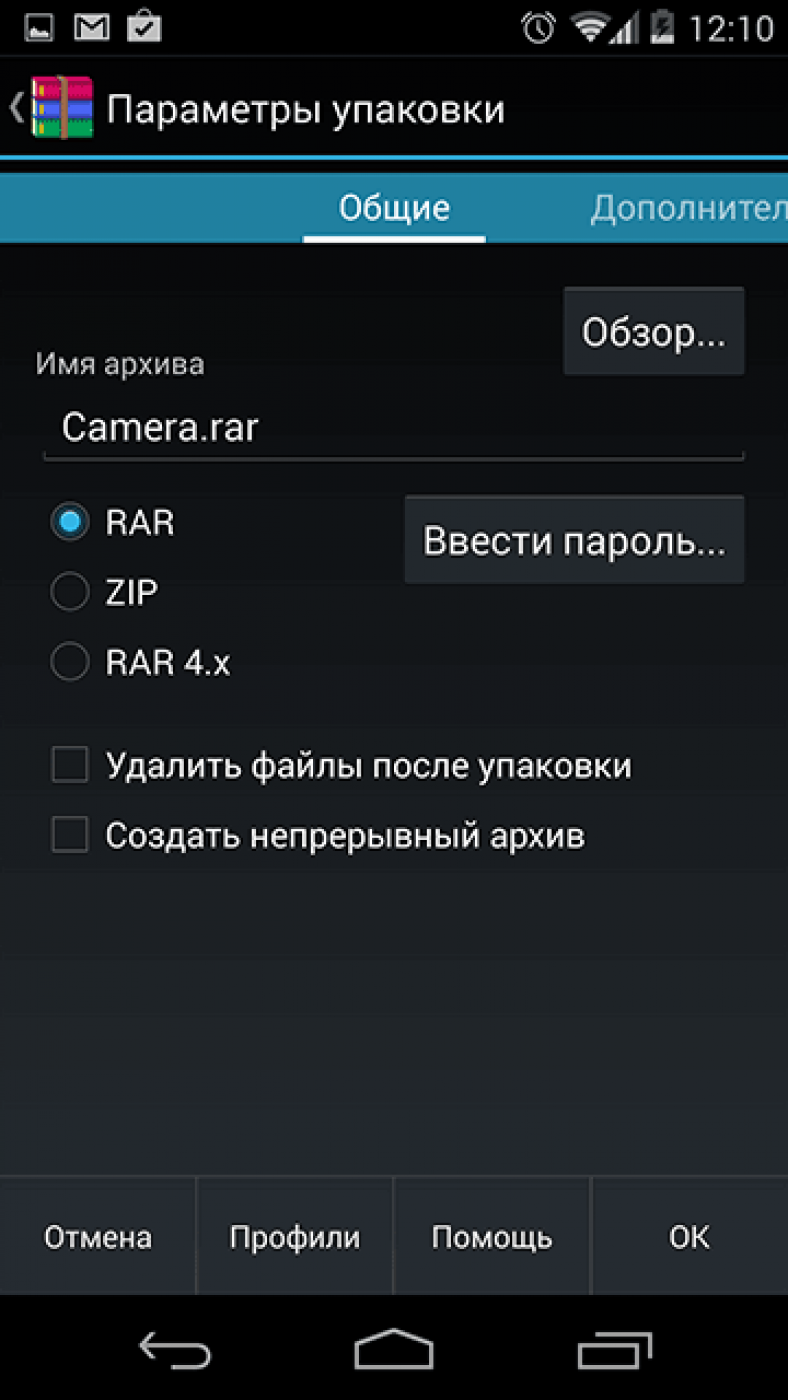The height and width of the screenshot is (1400, 788).
Task: Tap the image notification icon
Action: point(39,28)
